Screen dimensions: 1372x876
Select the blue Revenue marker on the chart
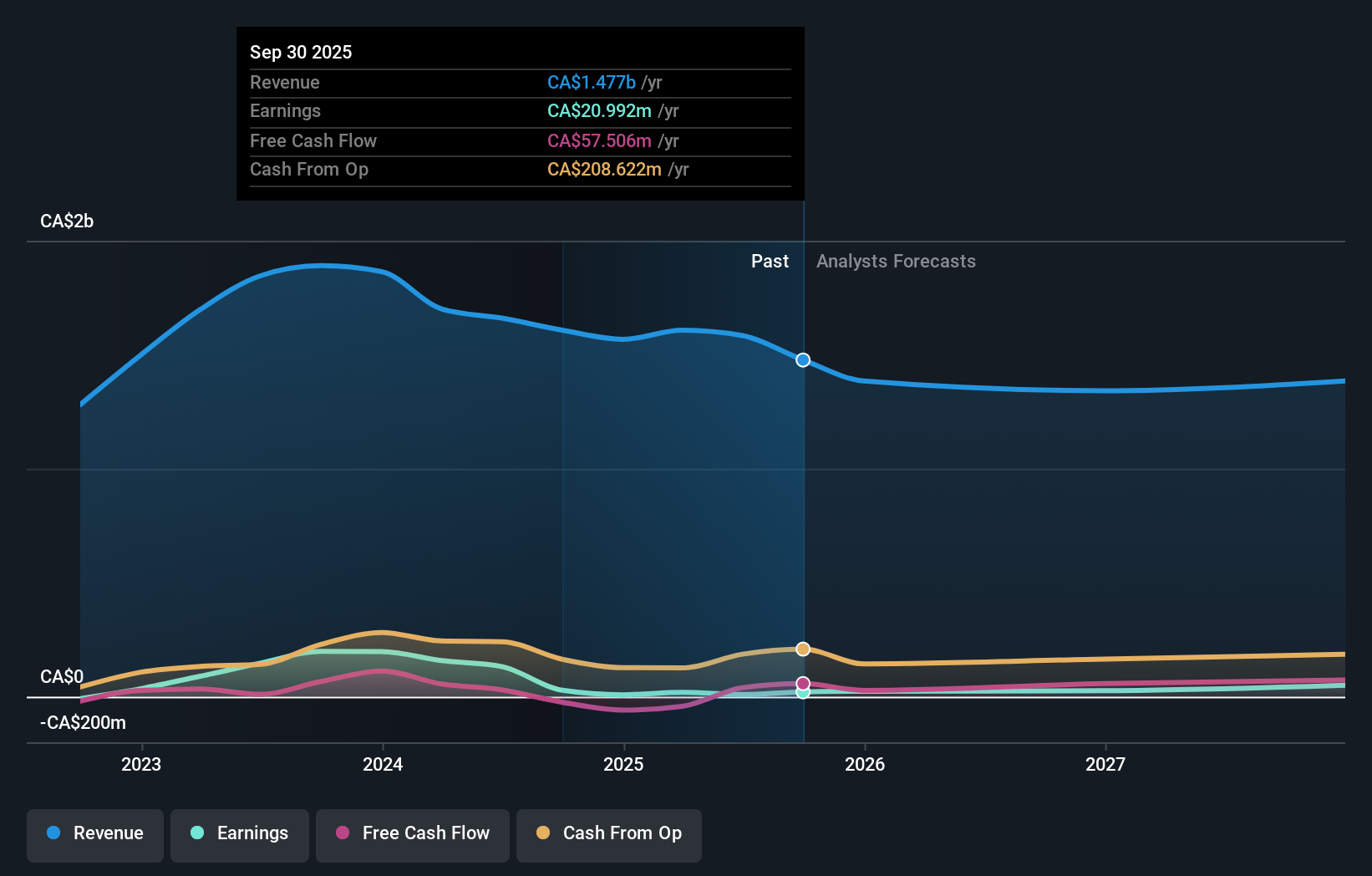click(802, 360)
